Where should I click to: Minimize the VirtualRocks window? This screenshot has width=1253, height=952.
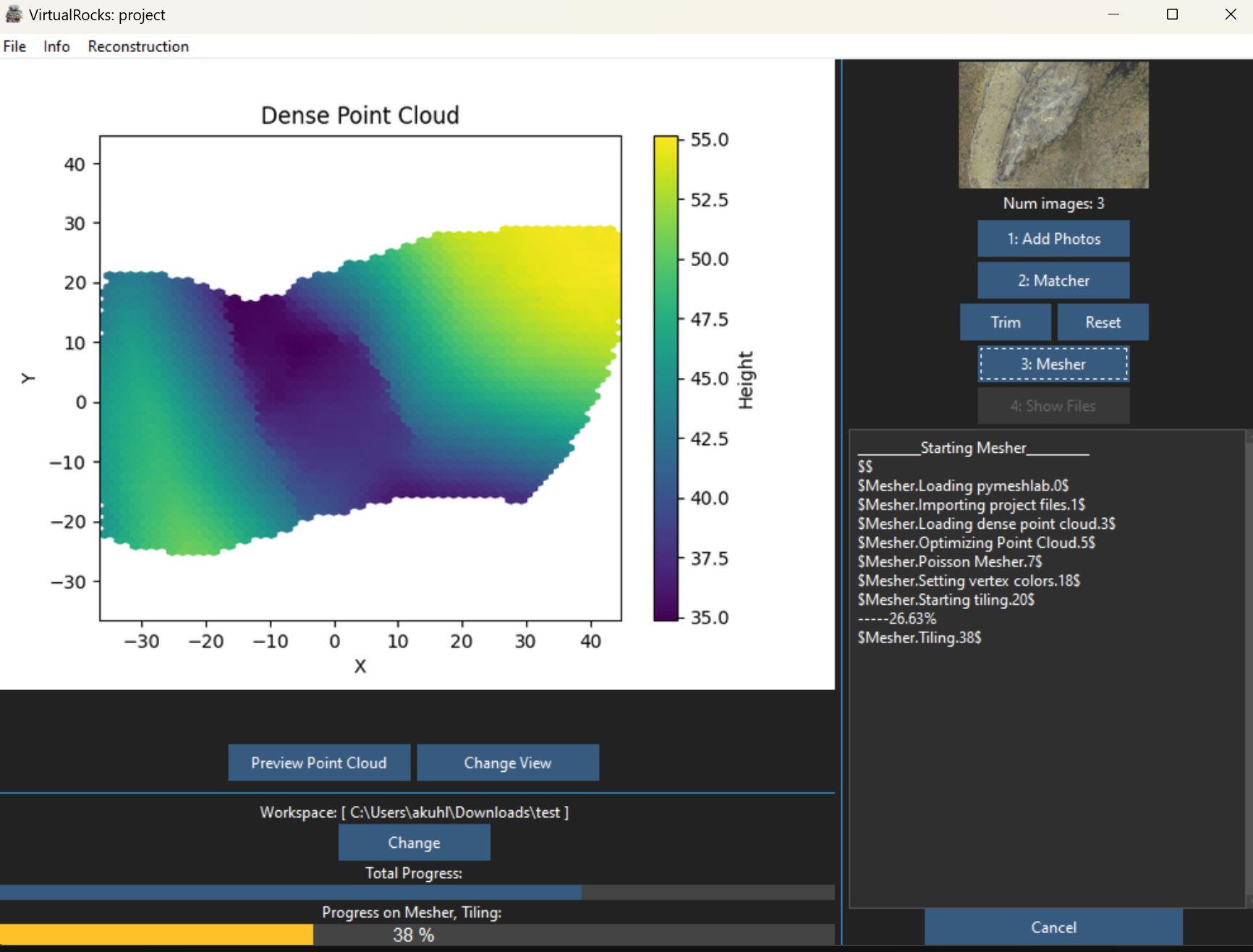tap(1113, 14)
